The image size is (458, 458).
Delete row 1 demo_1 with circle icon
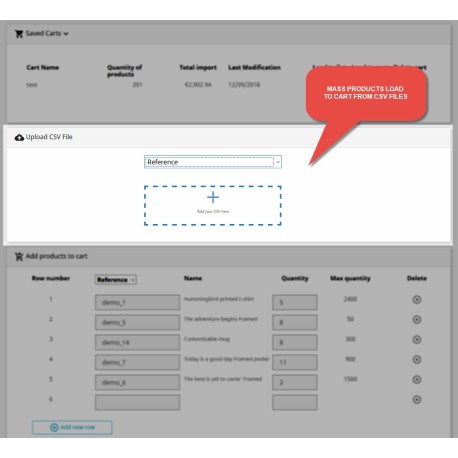417,299
